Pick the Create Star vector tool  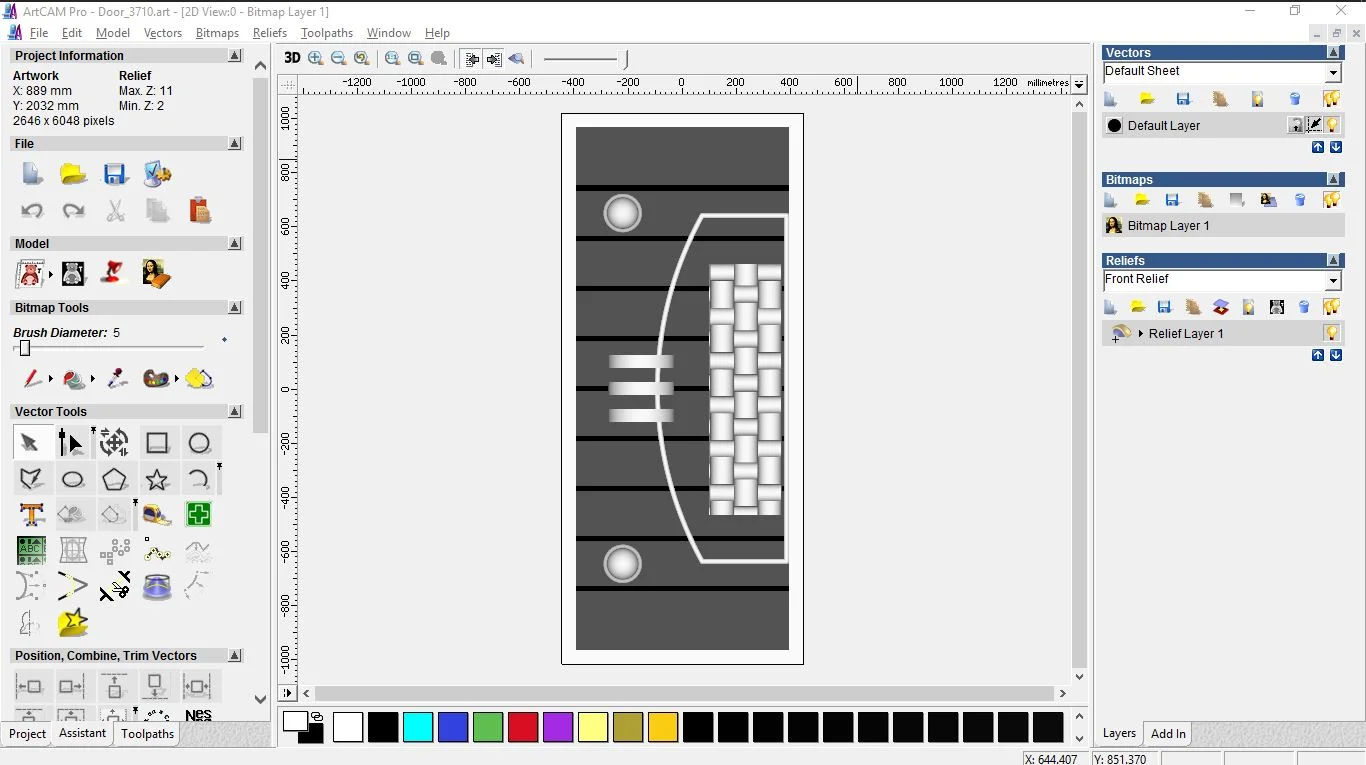pos(157,480)
